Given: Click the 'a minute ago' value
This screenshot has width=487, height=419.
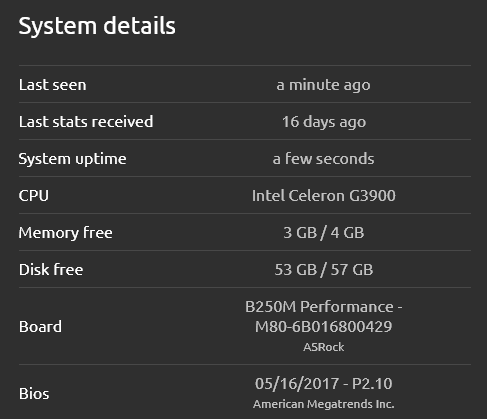Looking at the screenshot, I should pos(323,85).
